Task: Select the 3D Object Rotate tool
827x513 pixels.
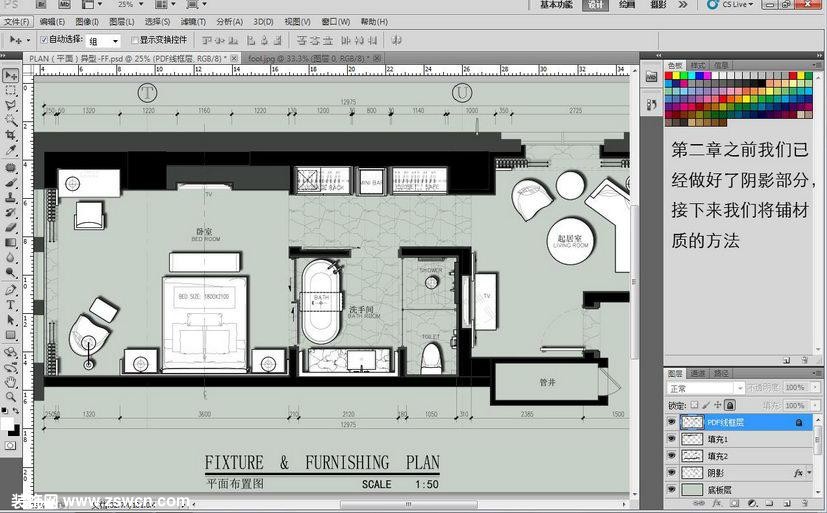Action: (11, 352)
